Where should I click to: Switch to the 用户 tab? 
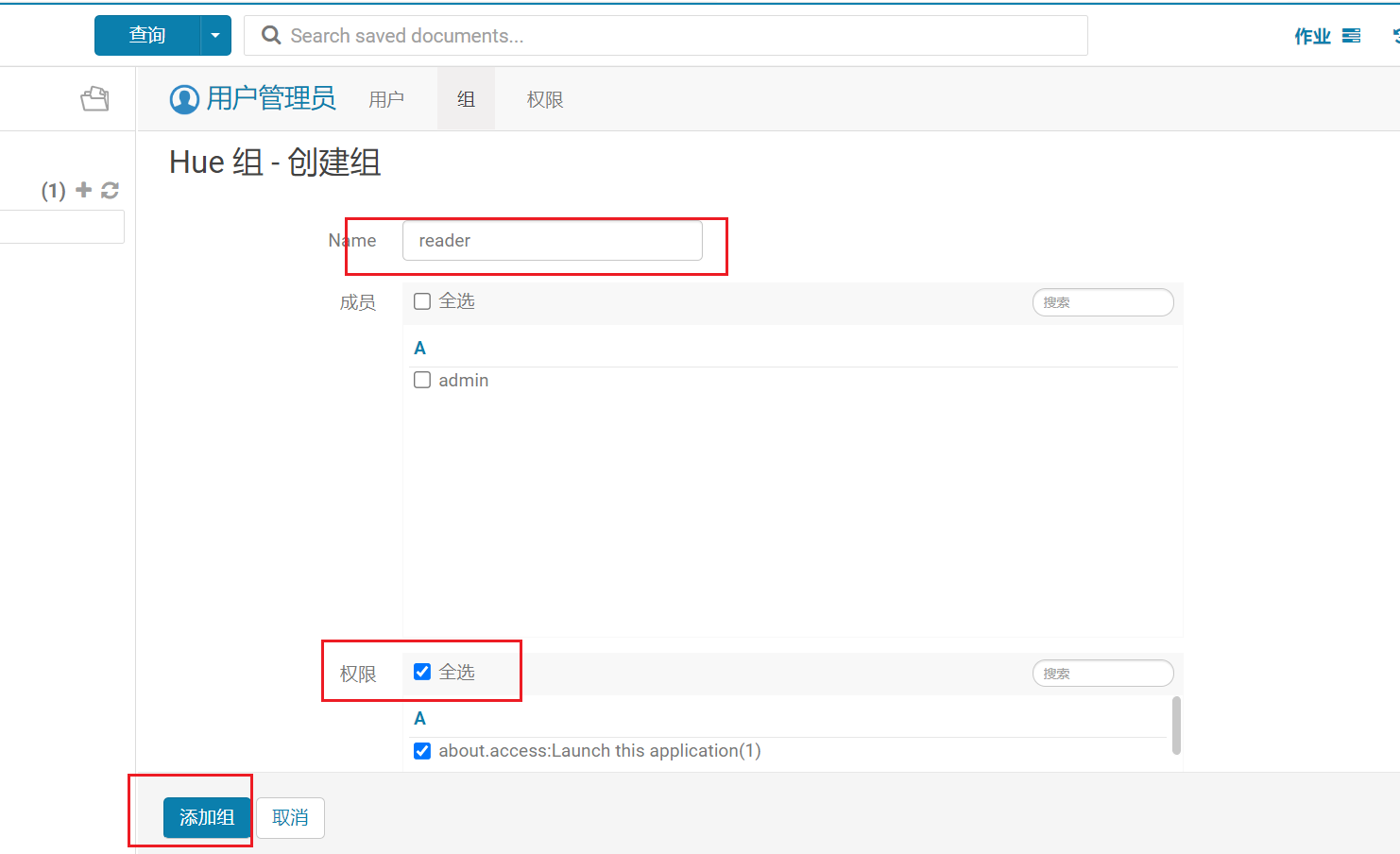(386, 99)
